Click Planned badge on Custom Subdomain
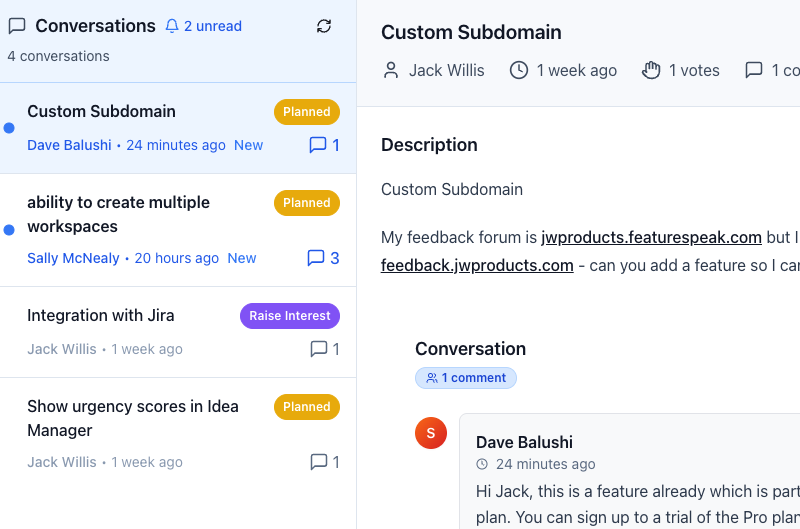Image resolution: width=800 pixels, height=529 pixels. pos(307,112)
